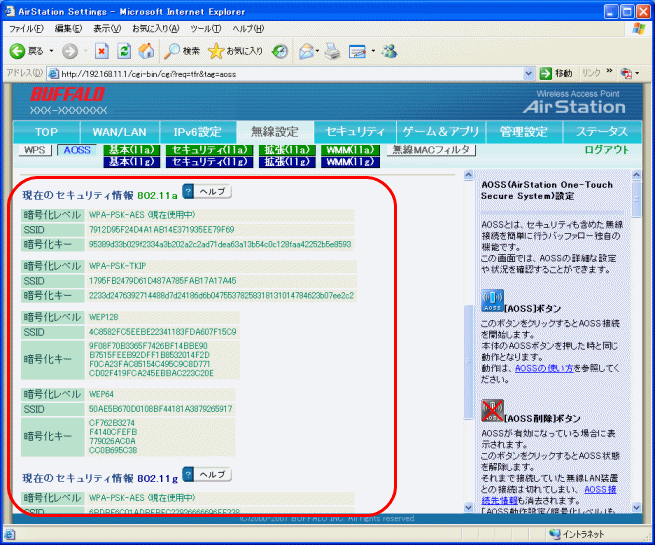The height and width of the screenshot is (545, 655).
Task: Click the ログアウト link
Action: coord(607,150)
